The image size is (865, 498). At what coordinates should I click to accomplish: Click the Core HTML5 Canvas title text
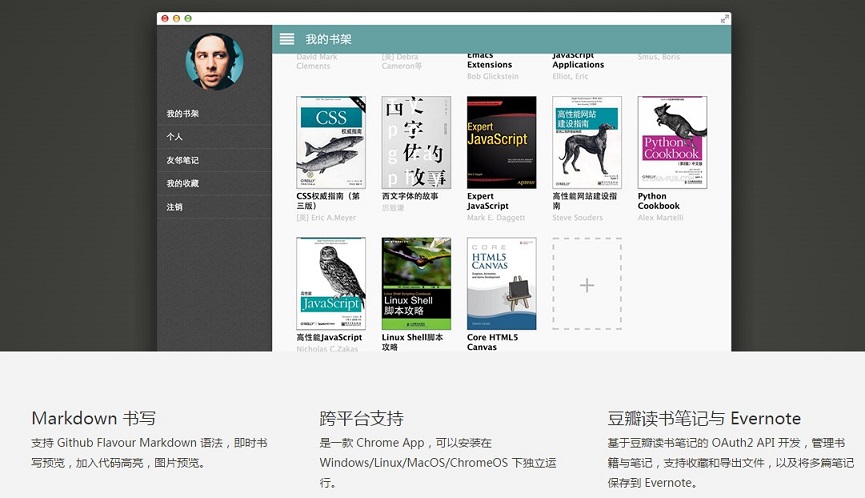[x=493, y=342]
